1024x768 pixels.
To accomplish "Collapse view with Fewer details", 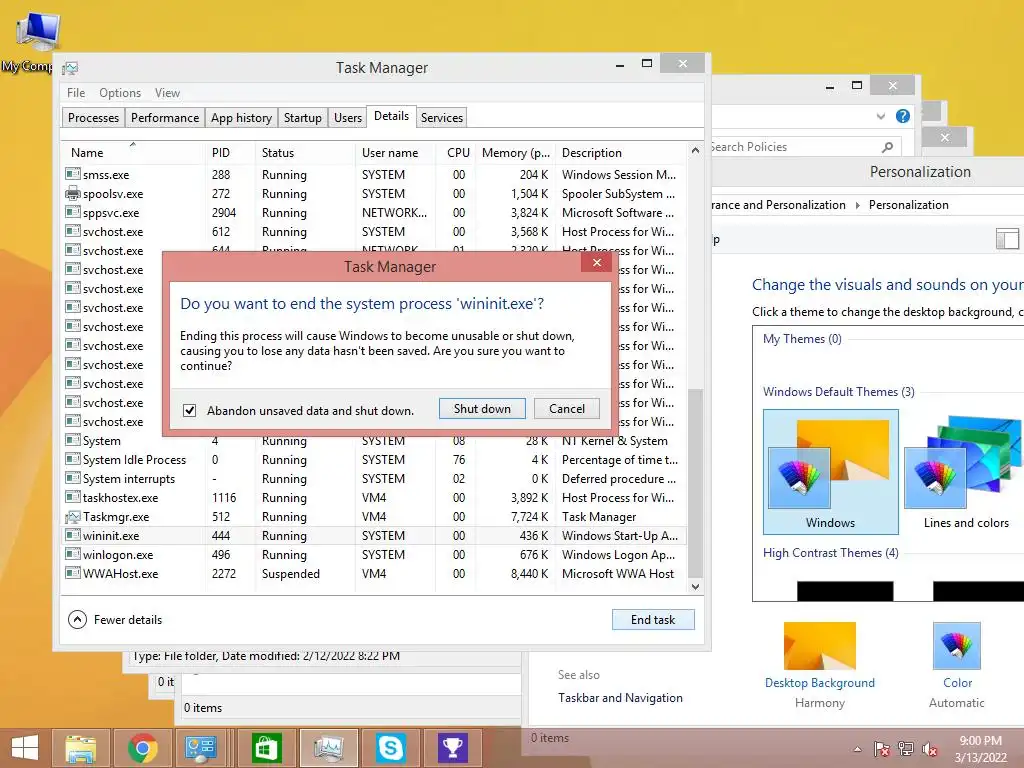I will tap(115, 619).
